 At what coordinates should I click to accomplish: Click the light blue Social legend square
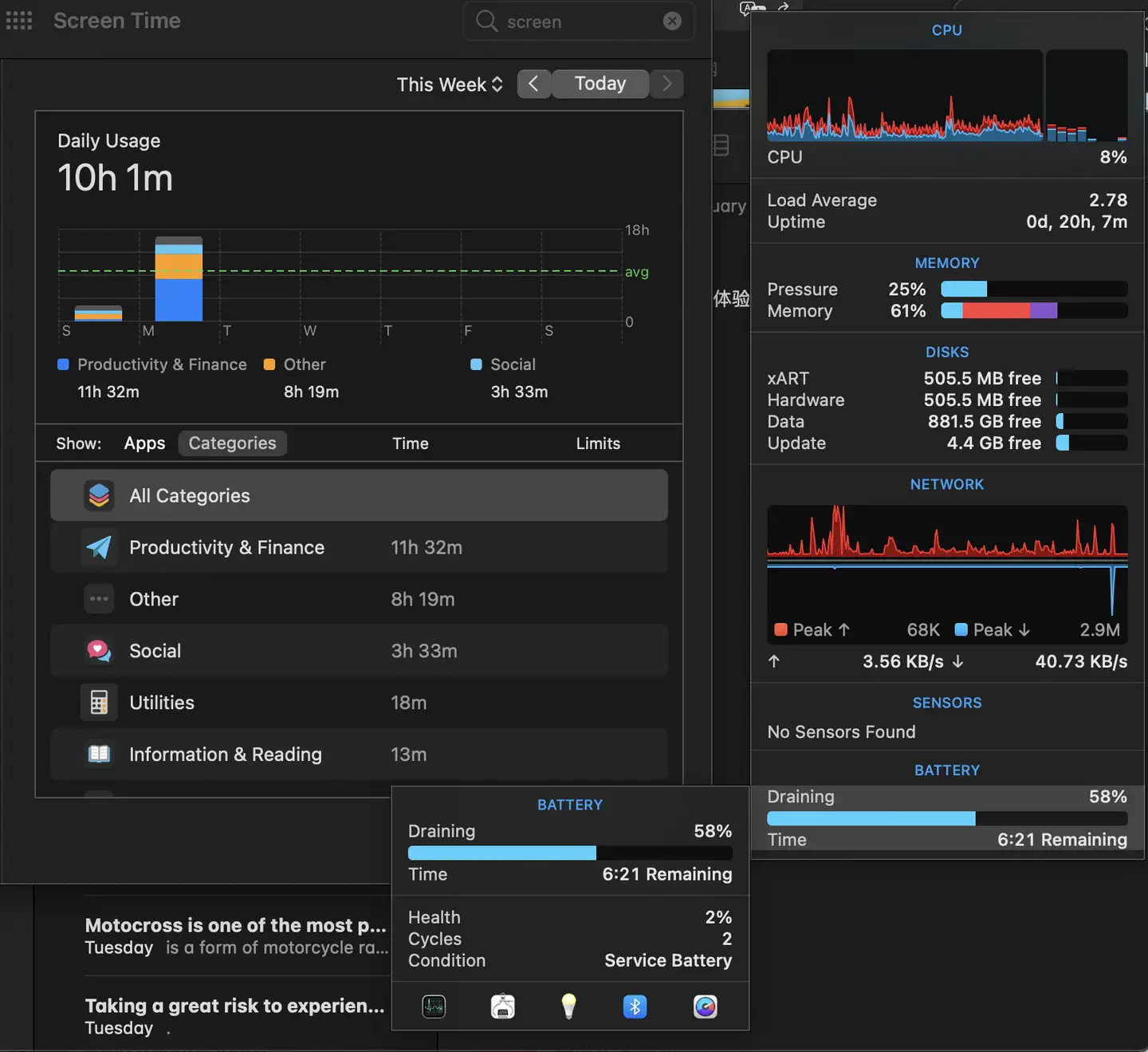[x=476, y=364]
